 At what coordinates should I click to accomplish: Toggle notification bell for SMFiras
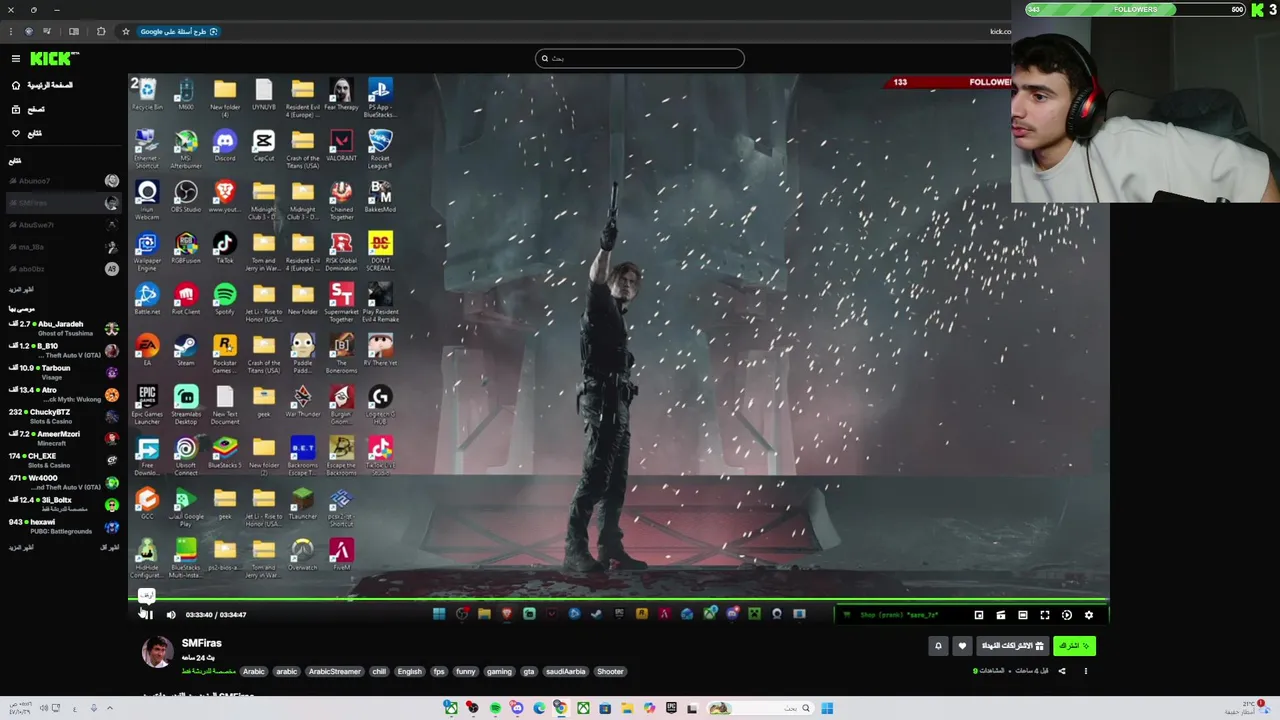(938, 646)
